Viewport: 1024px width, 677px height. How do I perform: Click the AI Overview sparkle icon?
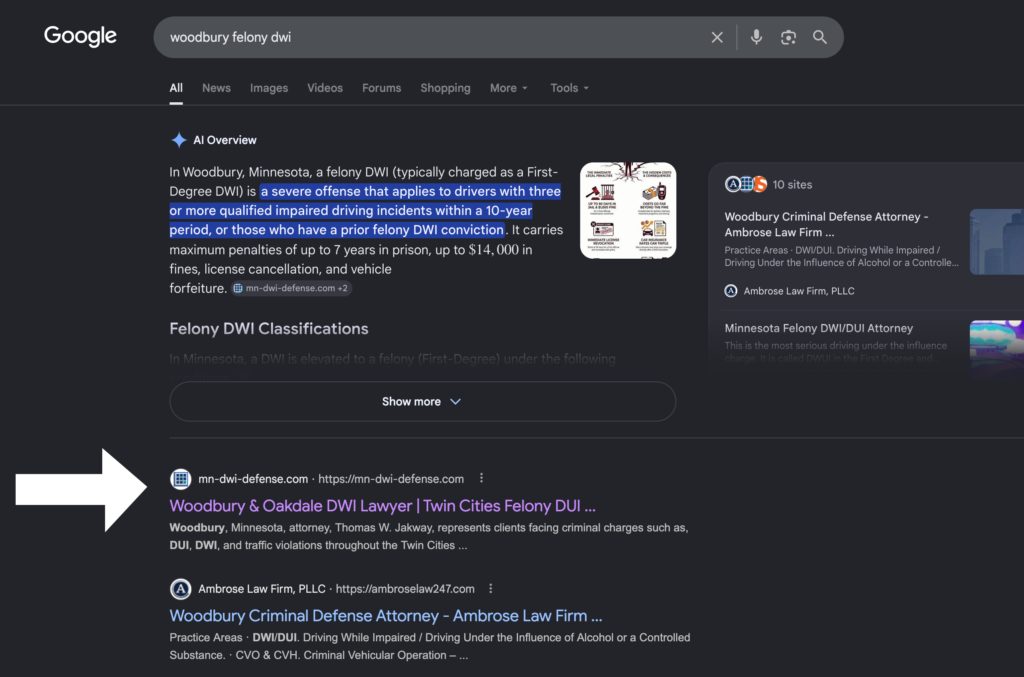tap(178, 140)
